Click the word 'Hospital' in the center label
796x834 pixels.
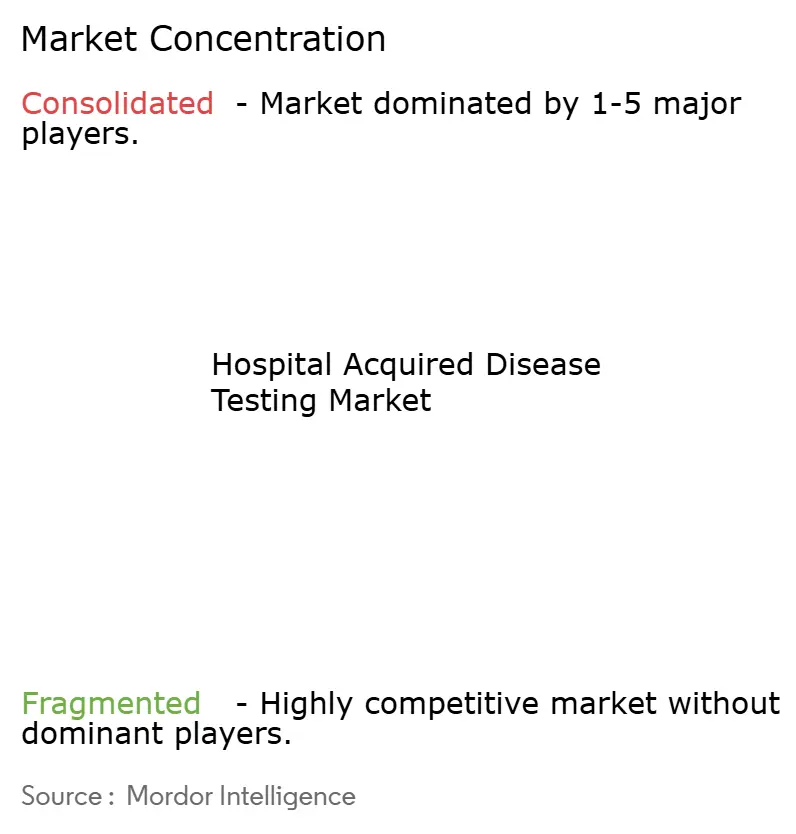(x=272, y=366)
